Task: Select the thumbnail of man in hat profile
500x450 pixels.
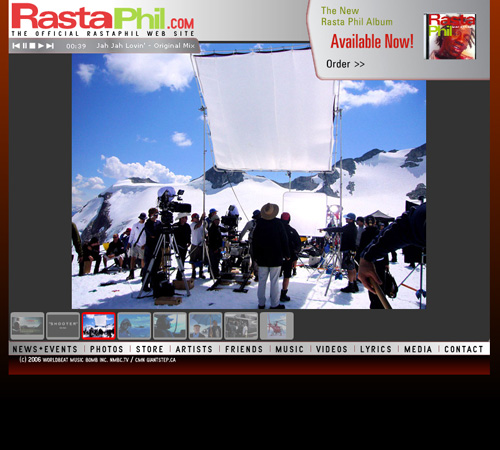Action: coord(170,326)
